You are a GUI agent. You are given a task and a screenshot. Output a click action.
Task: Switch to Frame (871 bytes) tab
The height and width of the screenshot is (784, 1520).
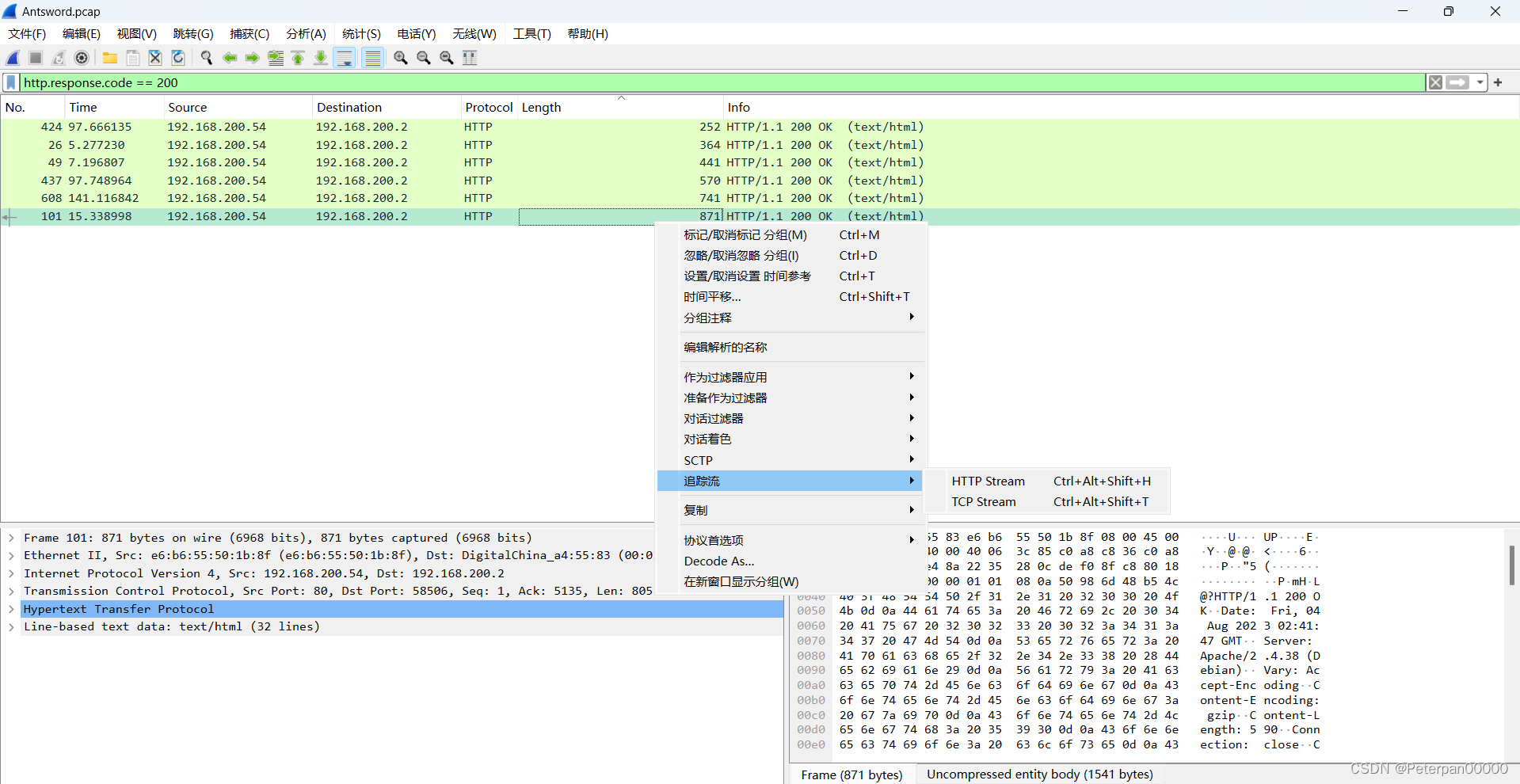point(851,774)
